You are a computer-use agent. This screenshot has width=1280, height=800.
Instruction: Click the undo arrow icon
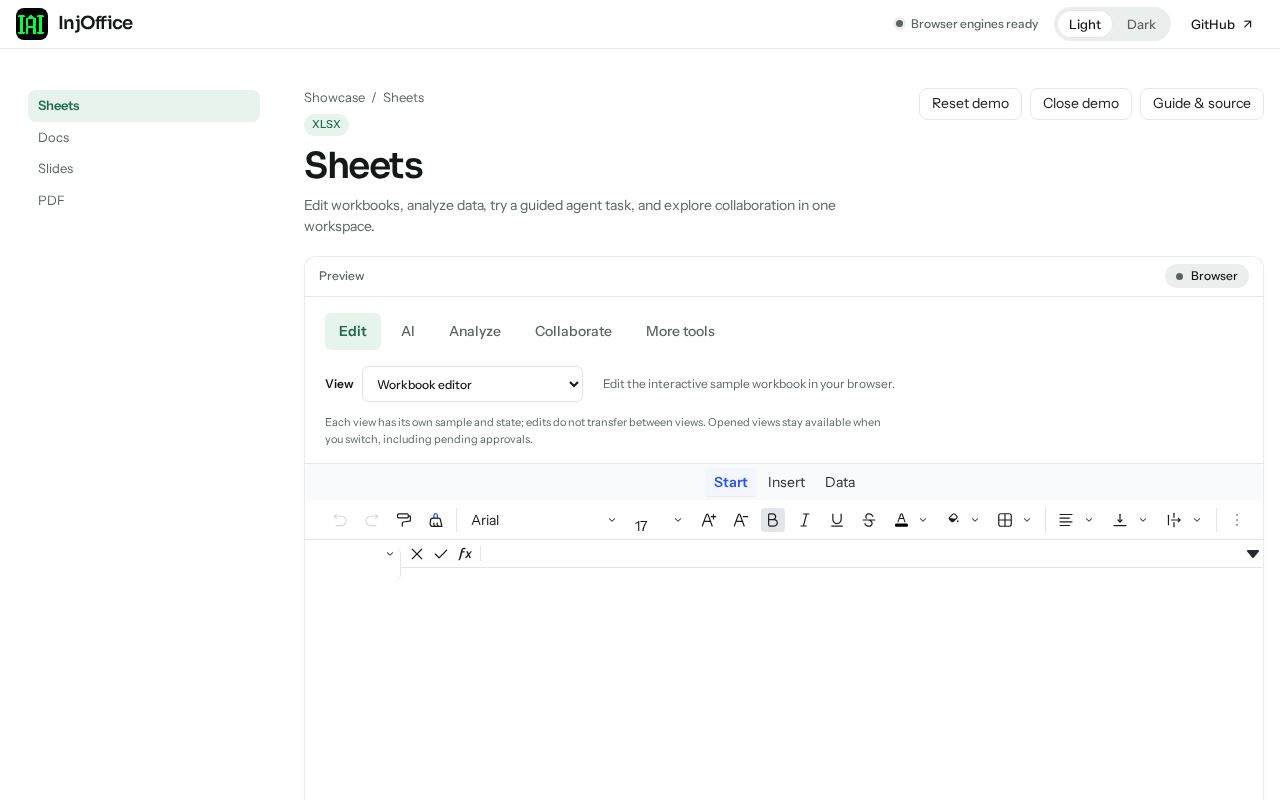(340, 520)
